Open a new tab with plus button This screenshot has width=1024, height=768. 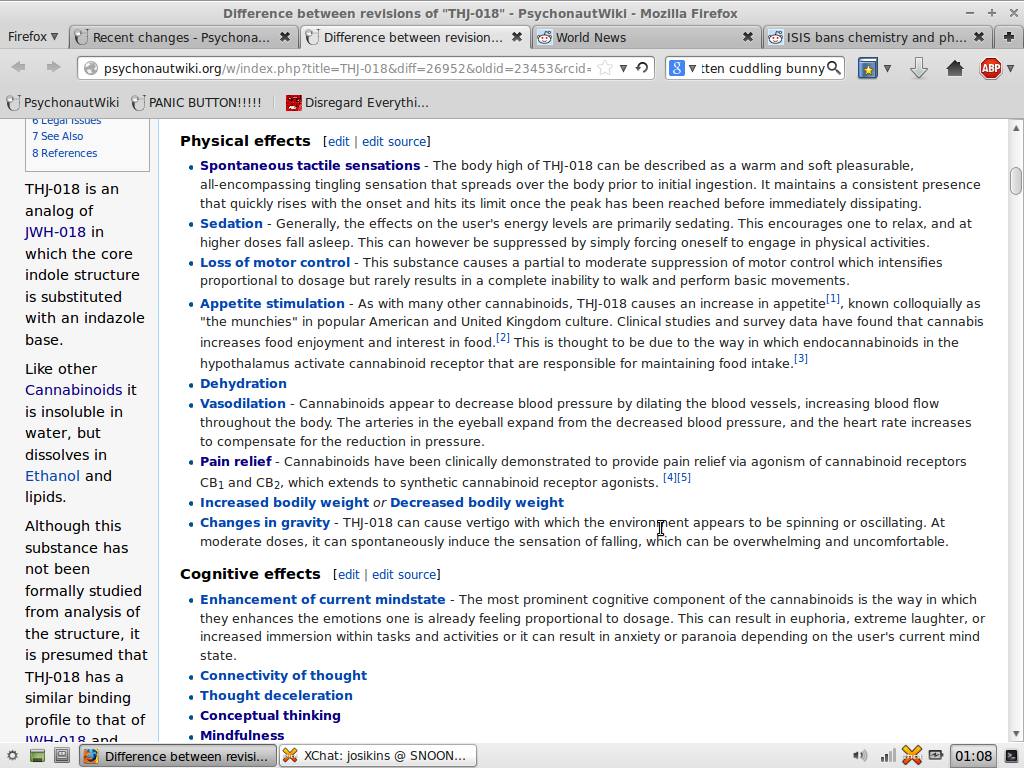click(1008, 37)
